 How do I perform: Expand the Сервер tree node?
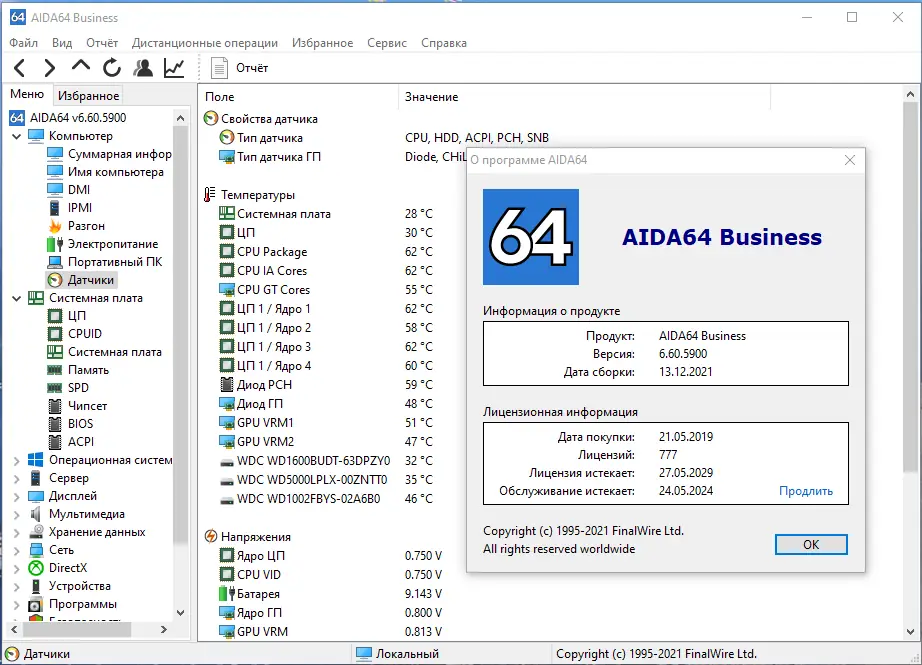point(16,479)
